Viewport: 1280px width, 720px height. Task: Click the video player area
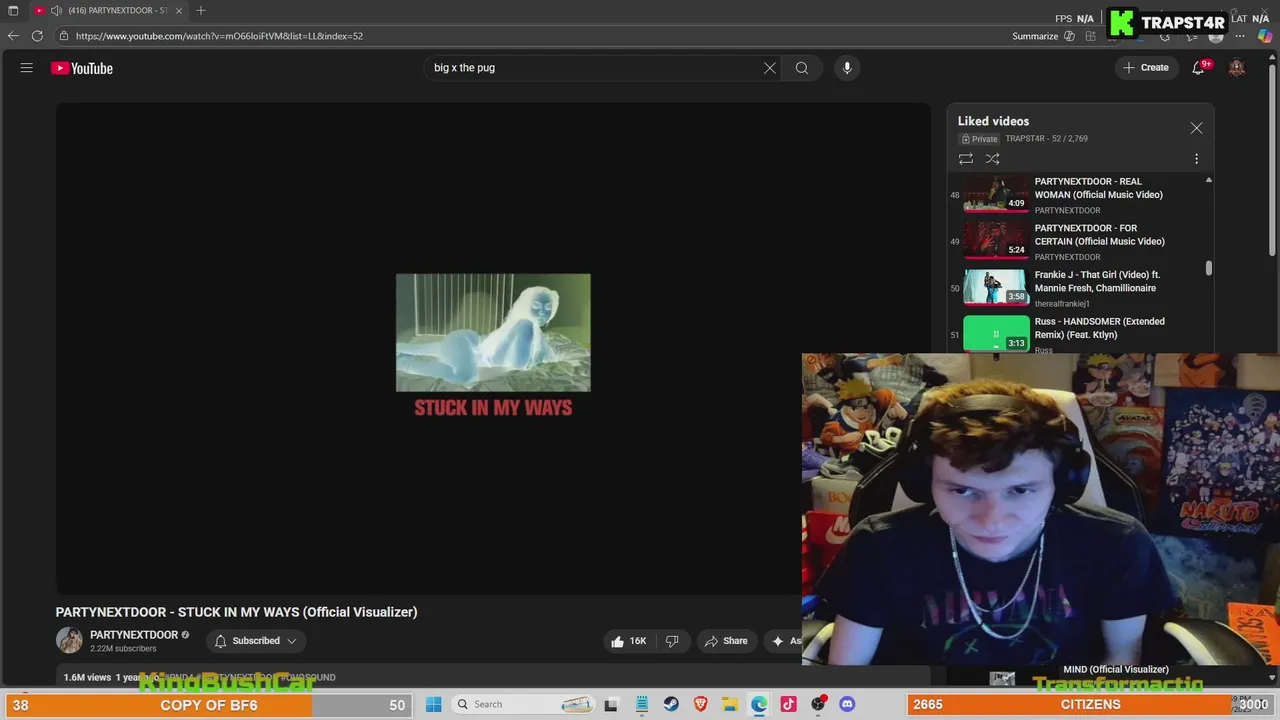pos(493,348)
